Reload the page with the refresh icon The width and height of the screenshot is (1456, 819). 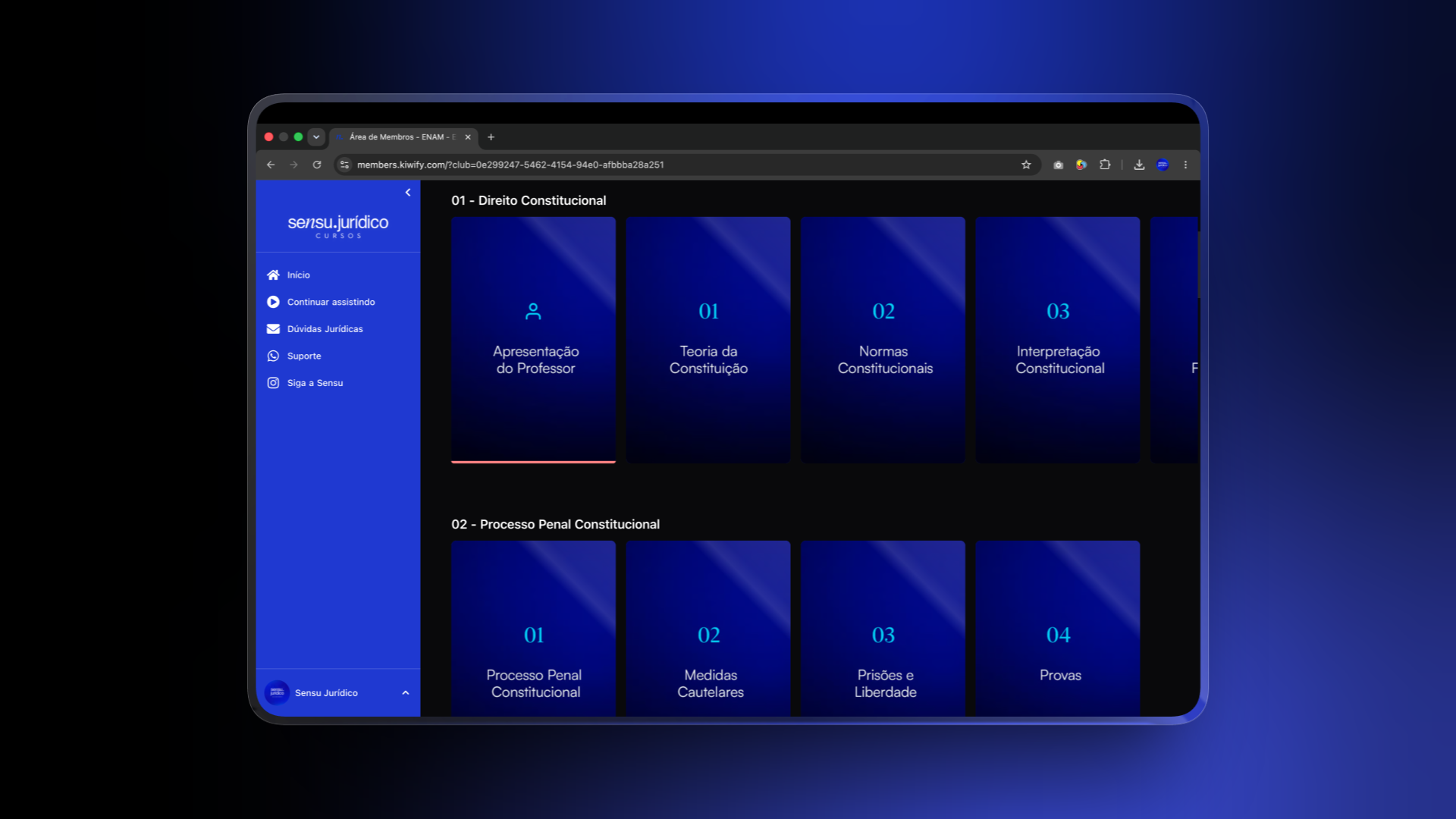317,165
